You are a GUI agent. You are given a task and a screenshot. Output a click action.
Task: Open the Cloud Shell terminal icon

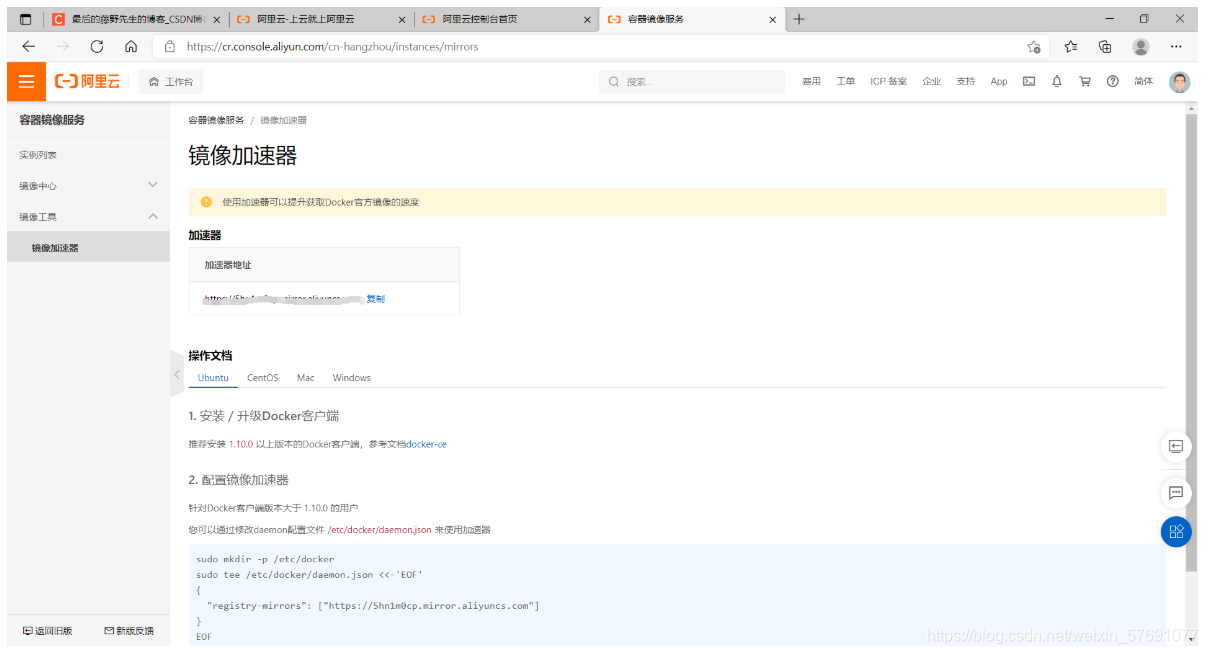1029,82
